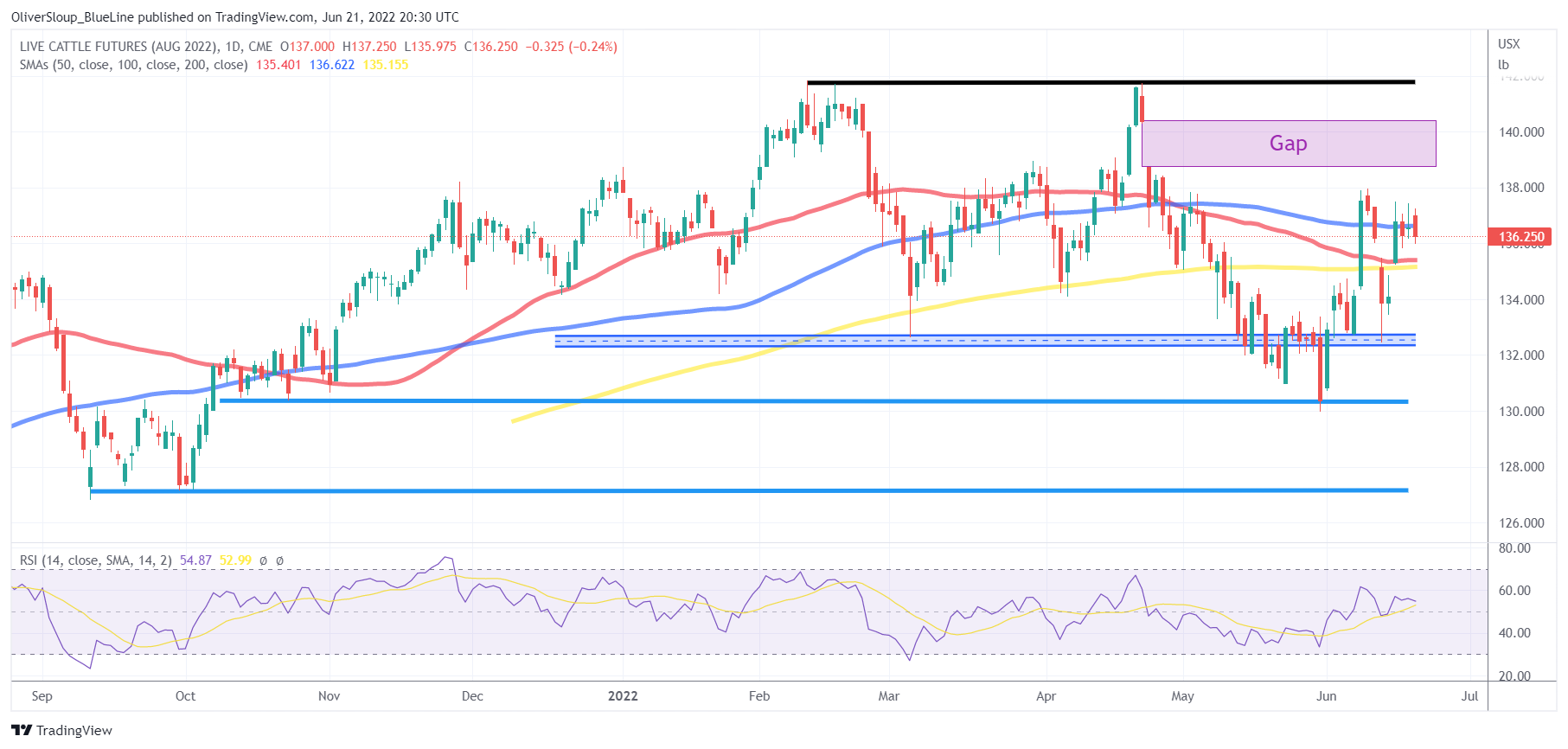Click the Oct label on time axis
Viewport: 1568px width, 749px height.
click(185, 696)
